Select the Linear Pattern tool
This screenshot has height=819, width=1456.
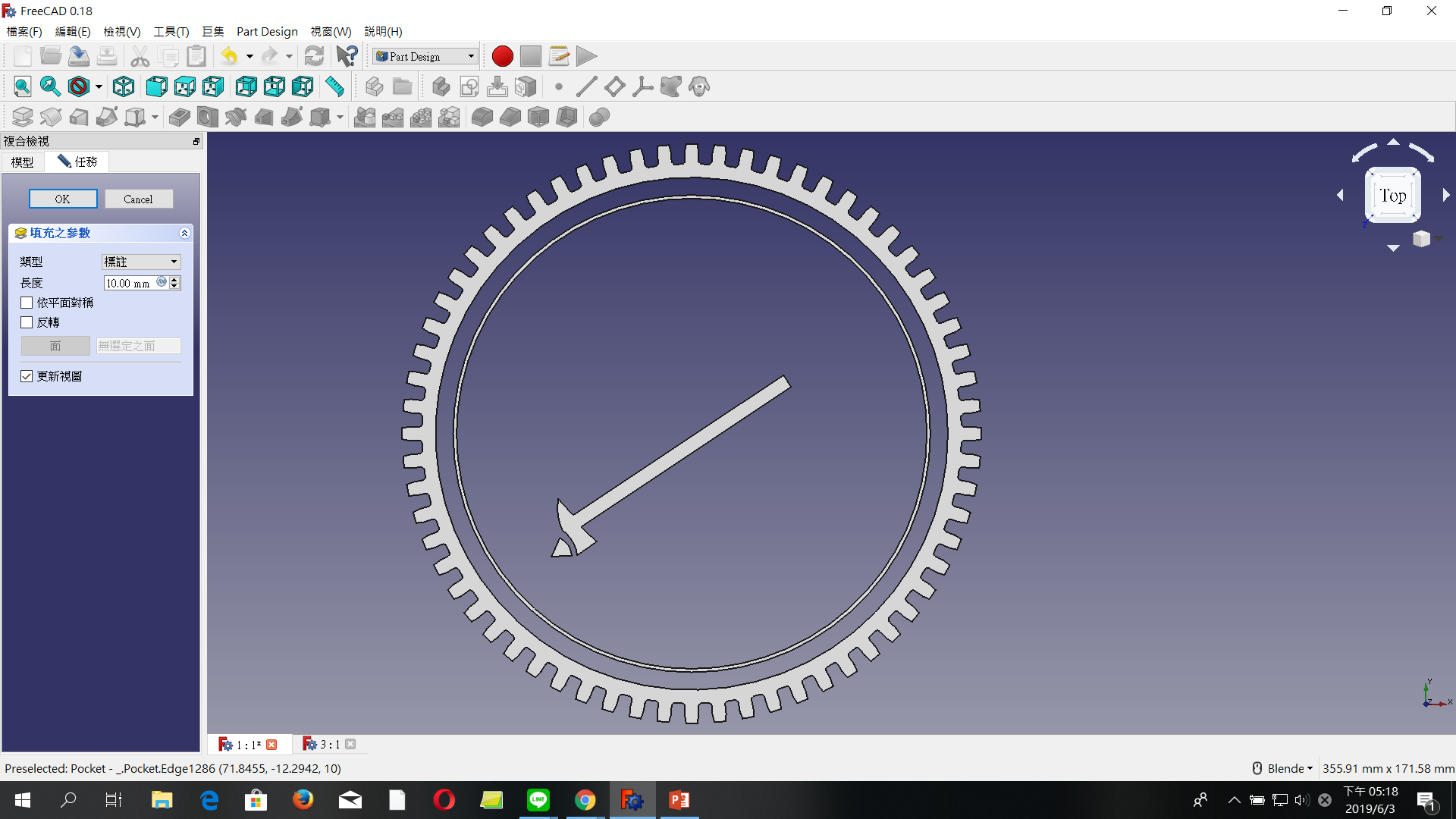(x=393, y=117)
